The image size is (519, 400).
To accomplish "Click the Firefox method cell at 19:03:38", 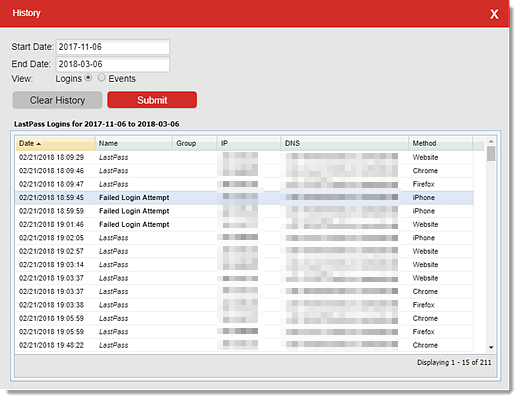I will pos(423,305).
